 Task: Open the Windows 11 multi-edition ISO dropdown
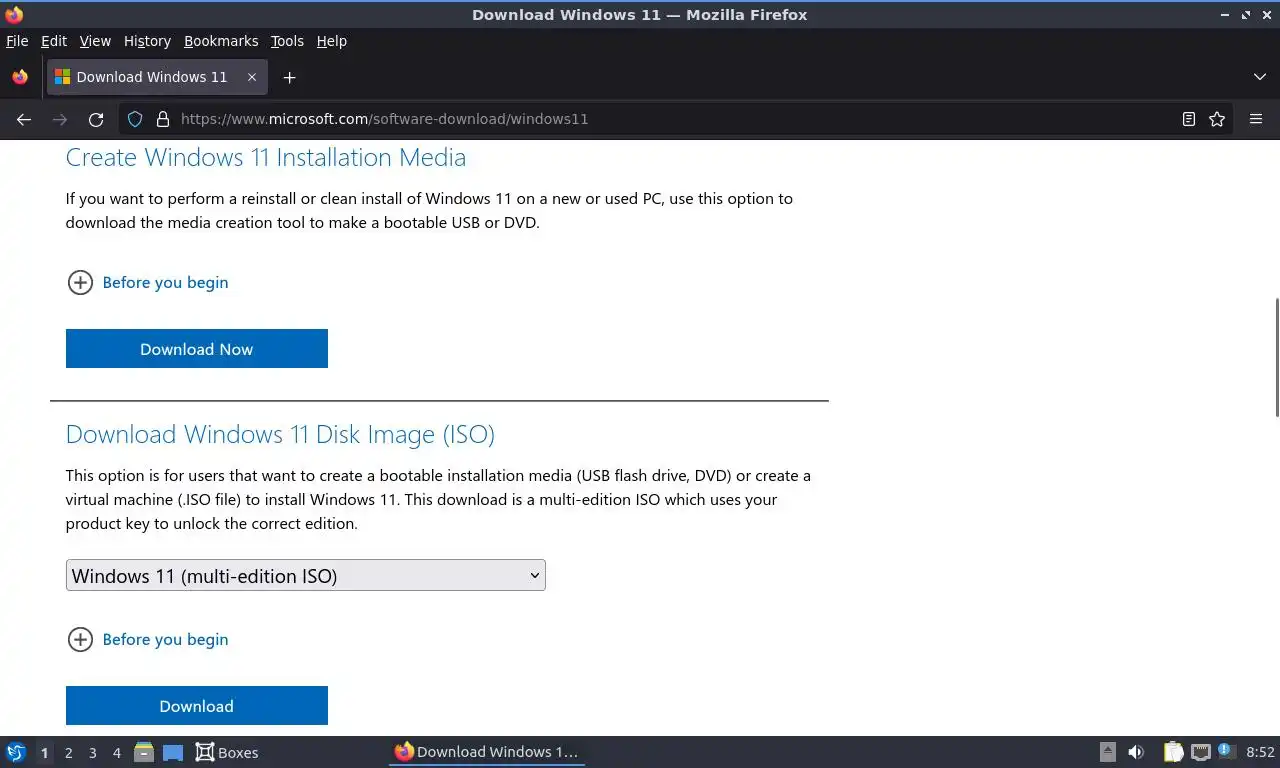point(306,575)
